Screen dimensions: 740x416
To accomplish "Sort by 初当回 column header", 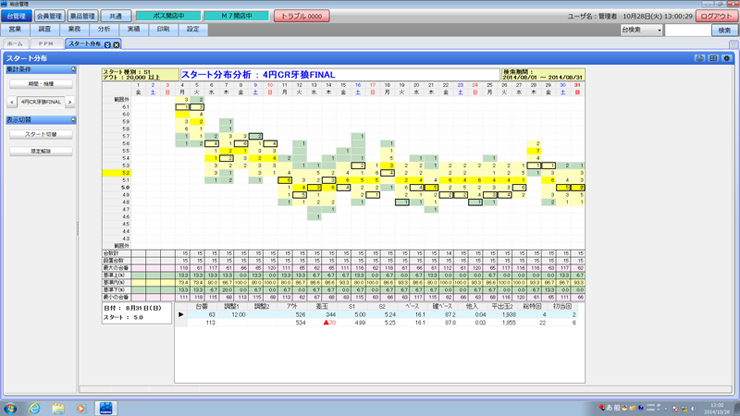I will (x=562, y=306).
